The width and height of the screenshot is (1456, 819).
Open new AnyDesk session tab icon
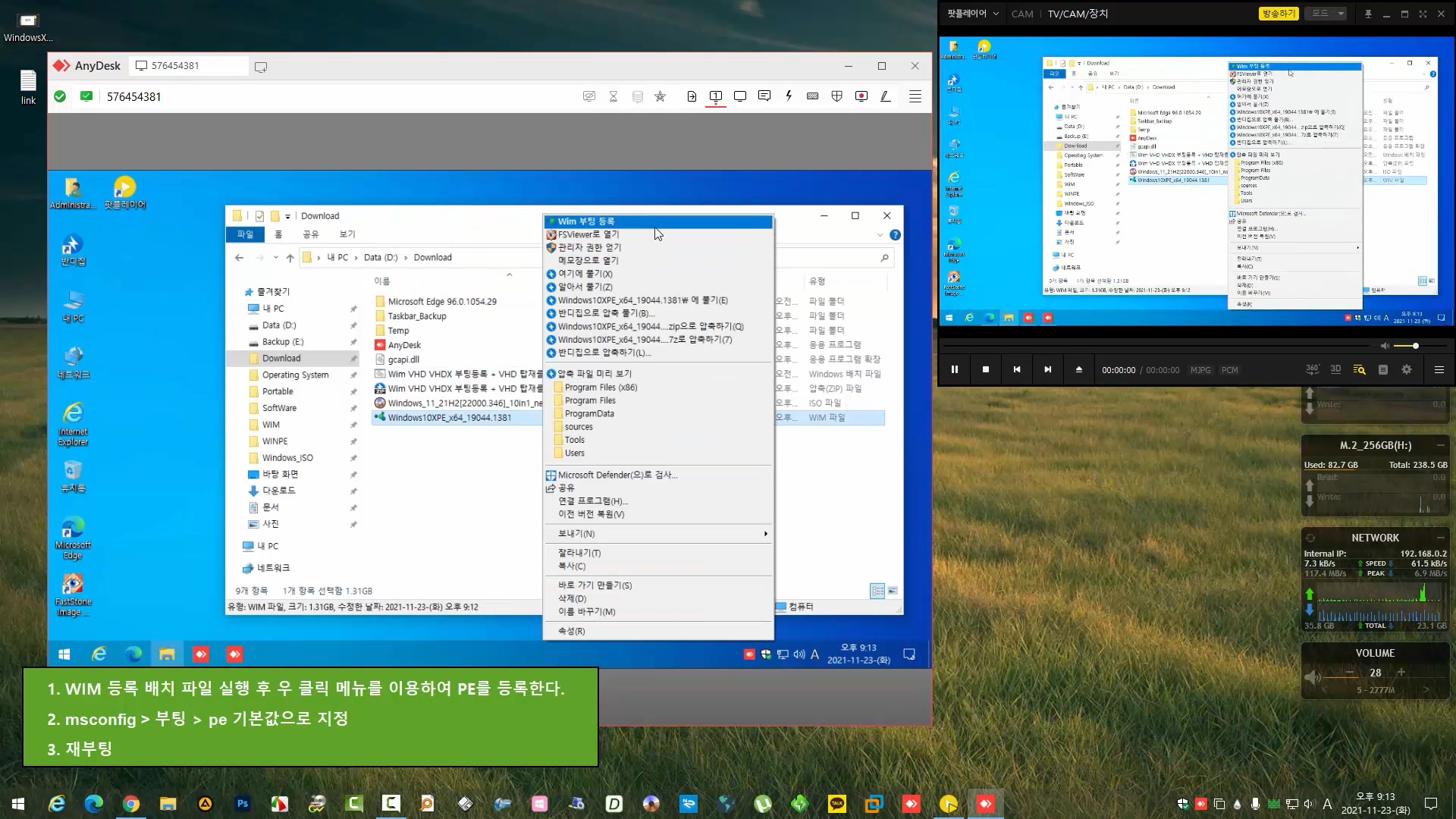click(261, 67)
